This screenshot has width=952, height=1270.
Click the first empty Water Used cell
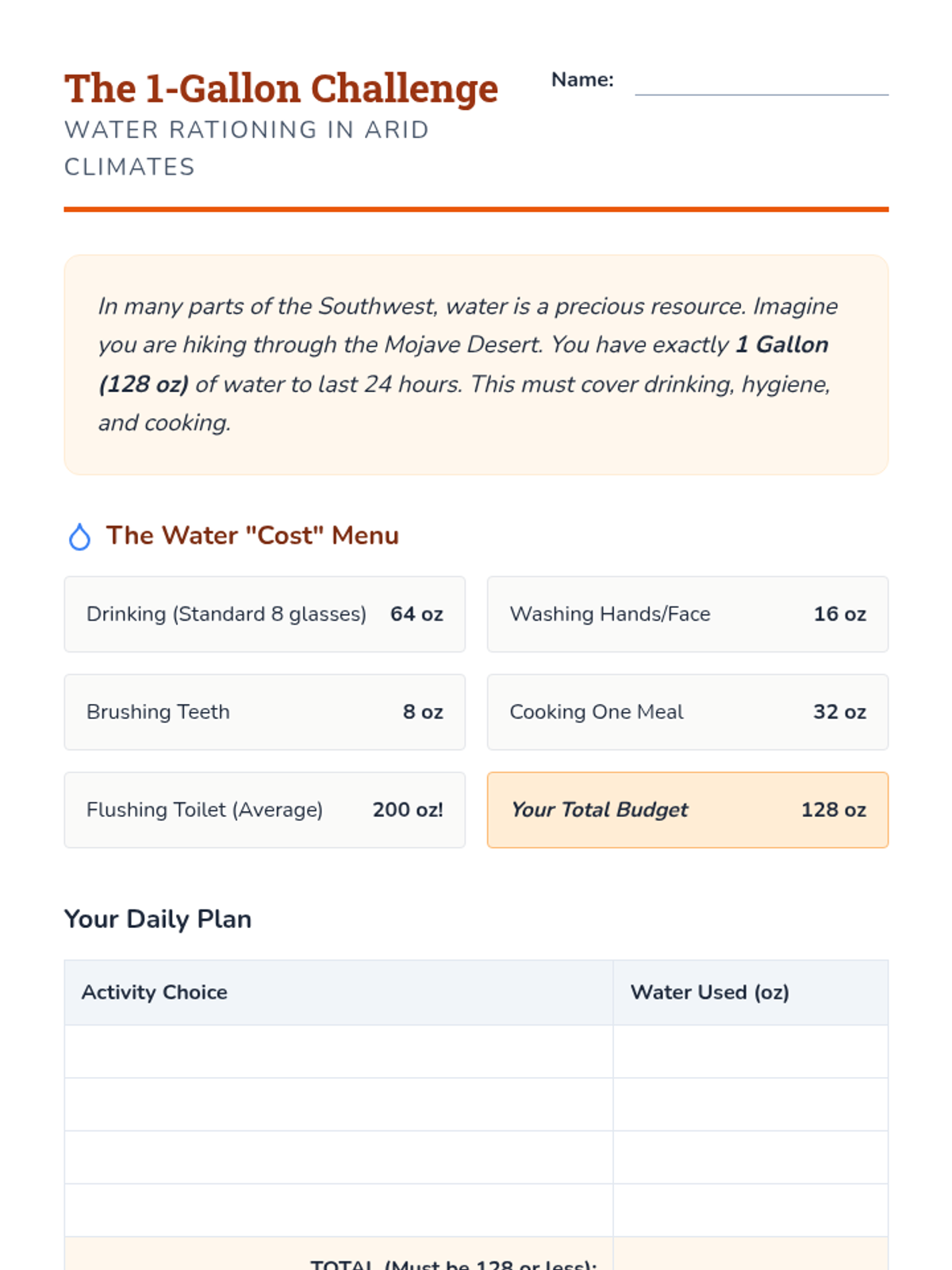click(750, 1051)
